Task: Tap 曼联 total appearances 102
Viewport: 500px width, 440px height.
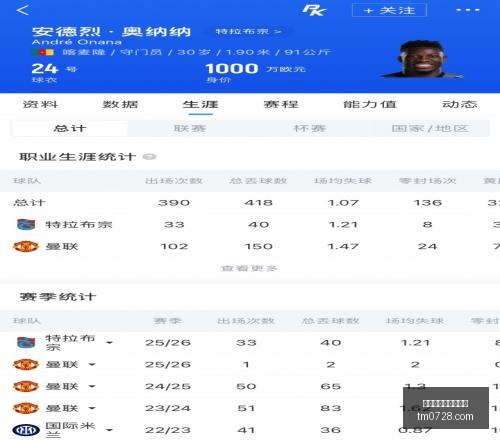Action: click(174, 246)
